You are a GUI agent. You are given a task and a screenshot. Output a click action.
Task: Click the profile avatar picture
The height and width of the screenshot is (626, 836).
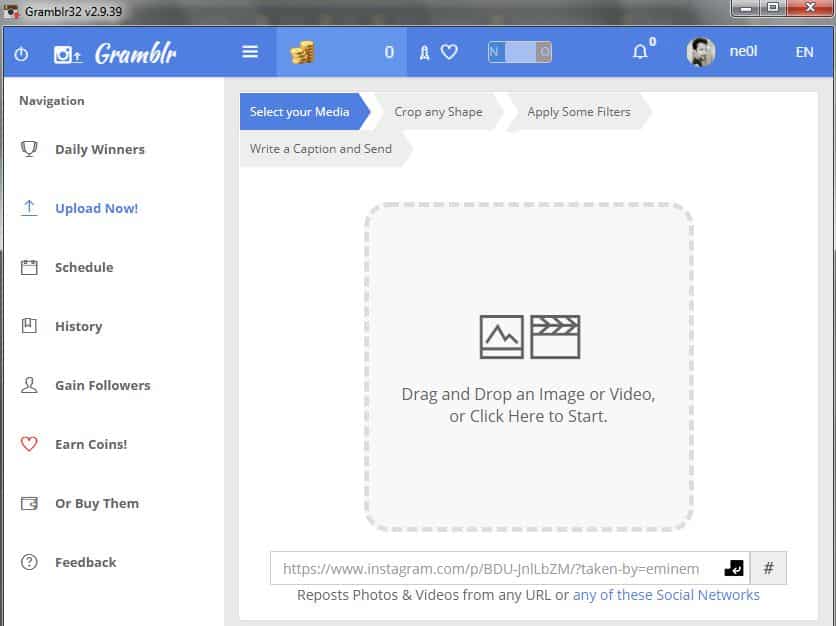click(x=701, y=52)
